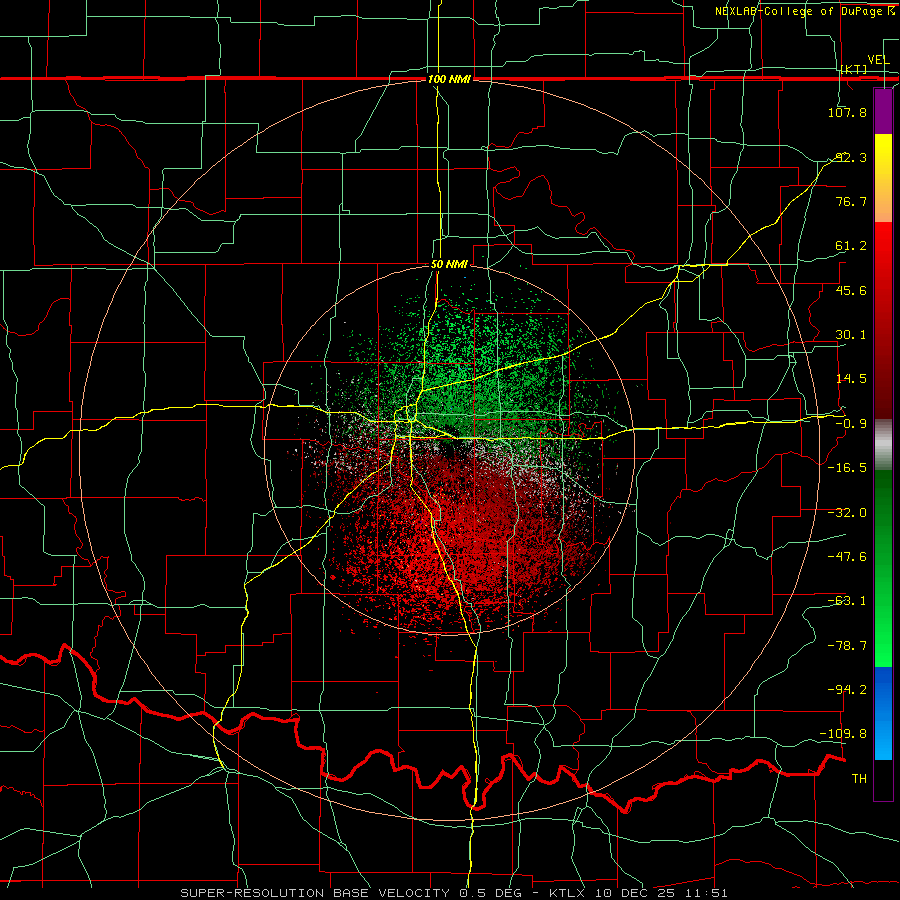The height and width of the screenshot is (900, 900).
Task: Select the -16.5 scale value
Action: point(847,468)
